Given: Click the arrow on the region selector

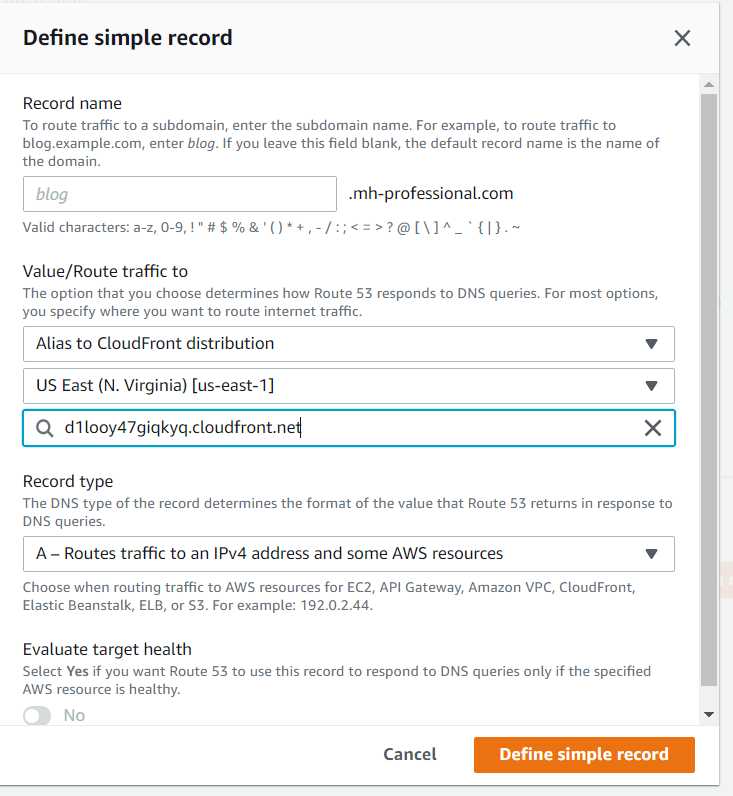Looking at the screenshot, I should click(651, 386).
